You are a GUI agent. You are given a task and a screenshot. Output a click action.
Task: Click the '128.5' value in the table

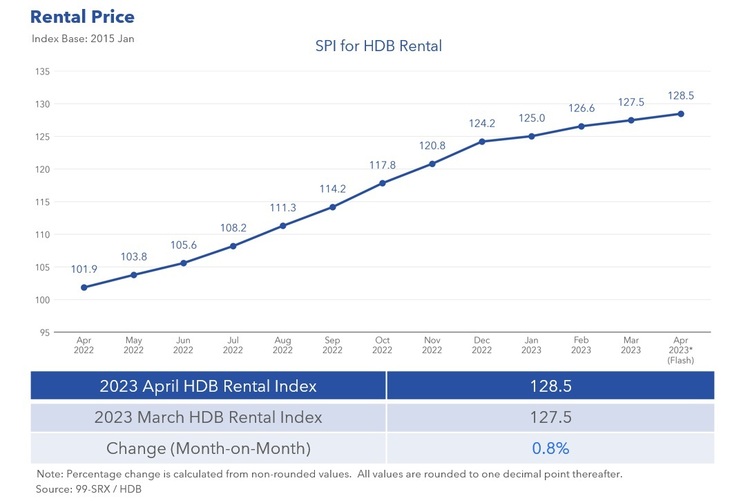[x=551, y=385]
